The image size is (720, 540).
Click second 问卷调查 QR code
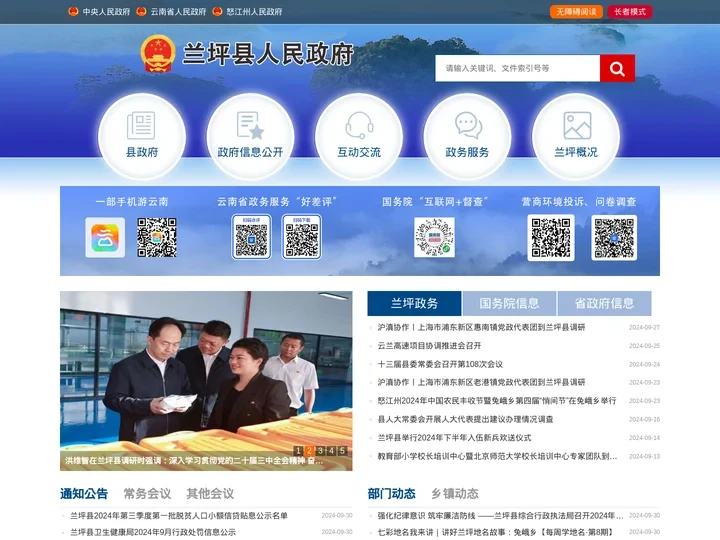pos(614,238)
